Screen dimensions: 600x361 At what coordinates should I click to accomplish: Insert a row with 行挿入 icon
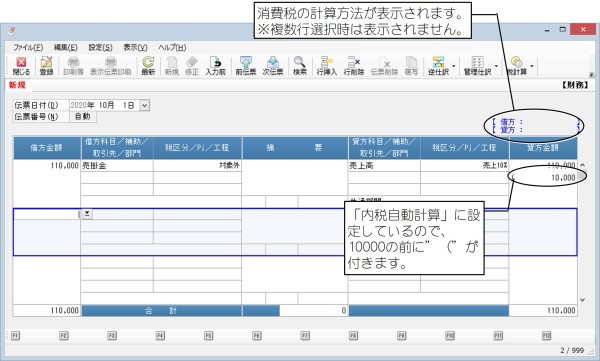pyautogui.click(x=326, y=66)
